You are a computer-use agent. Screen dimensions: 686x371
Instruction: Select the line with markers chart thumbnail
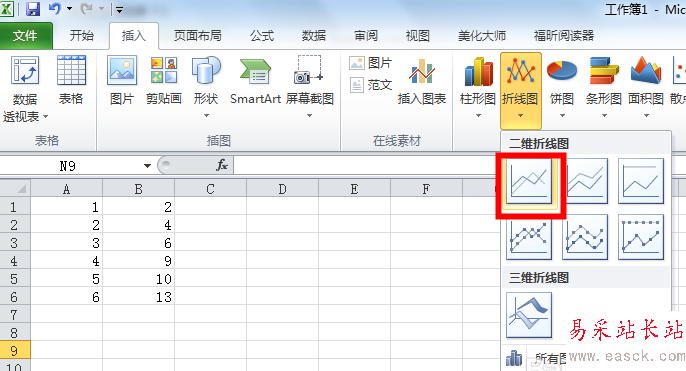pos(529,238)
